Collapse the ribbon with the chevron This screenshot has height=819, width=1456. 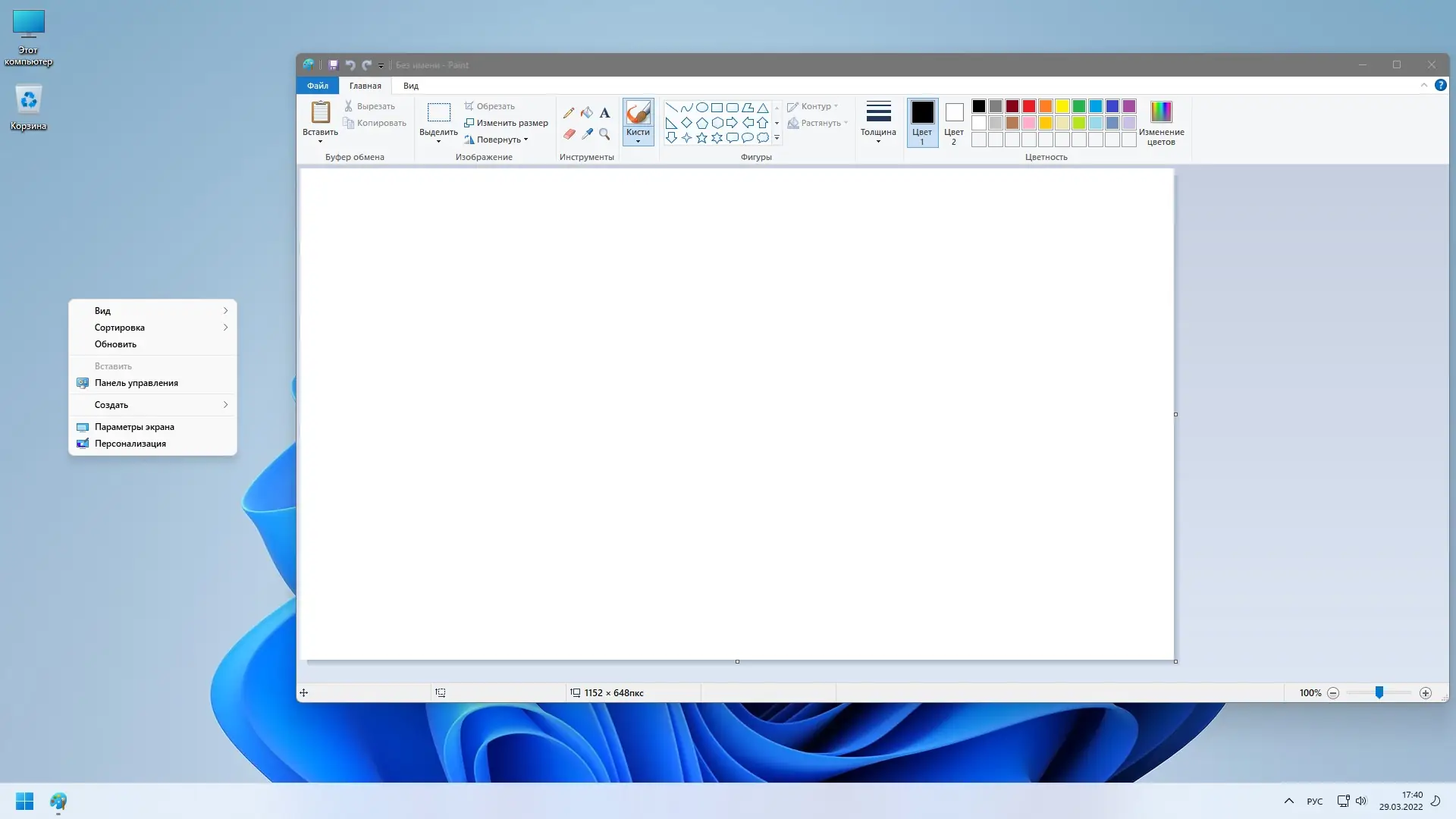[x=1423, y=86]
